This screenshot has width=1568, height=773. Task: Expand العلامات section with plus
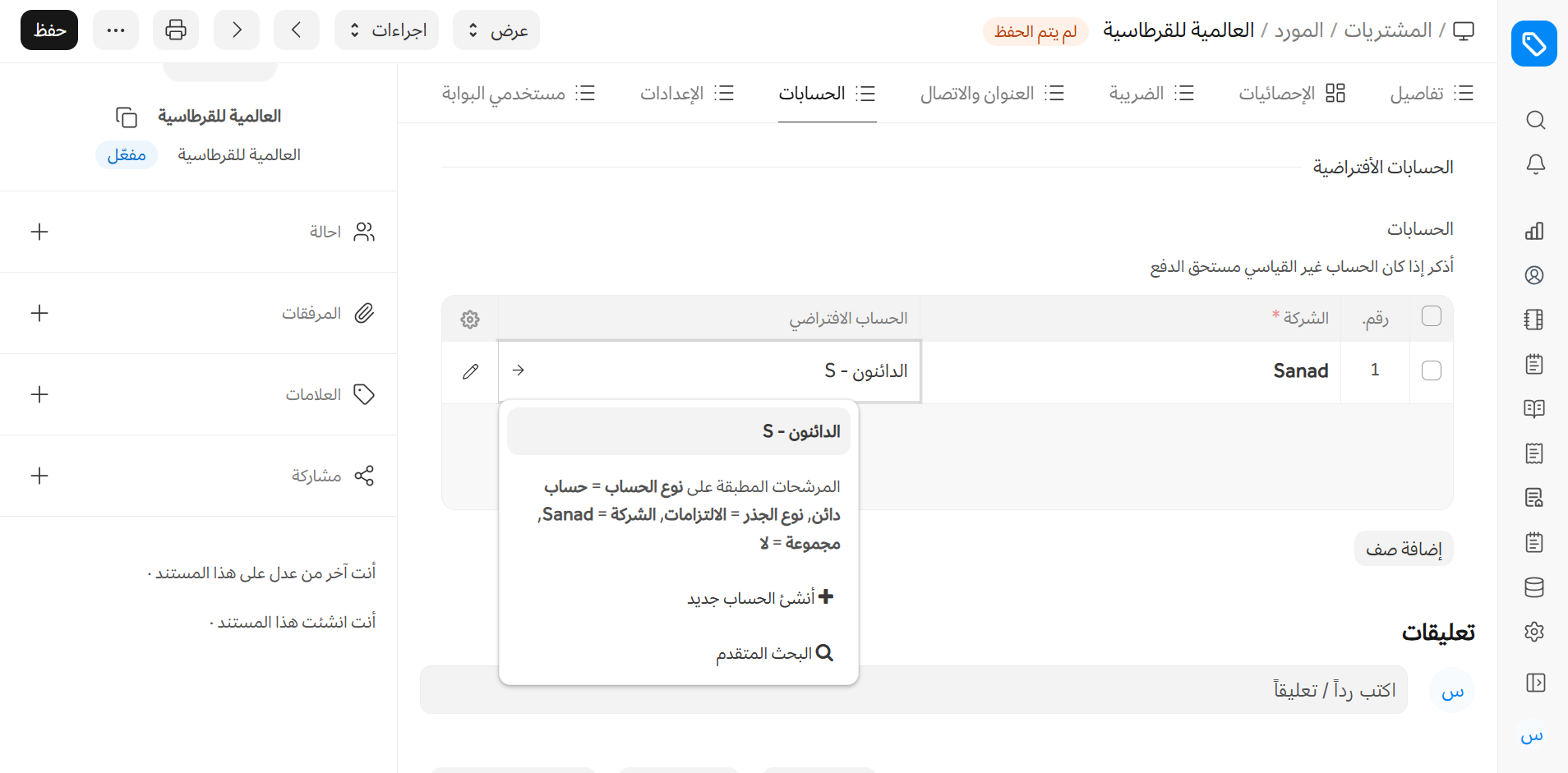point(39,394)
